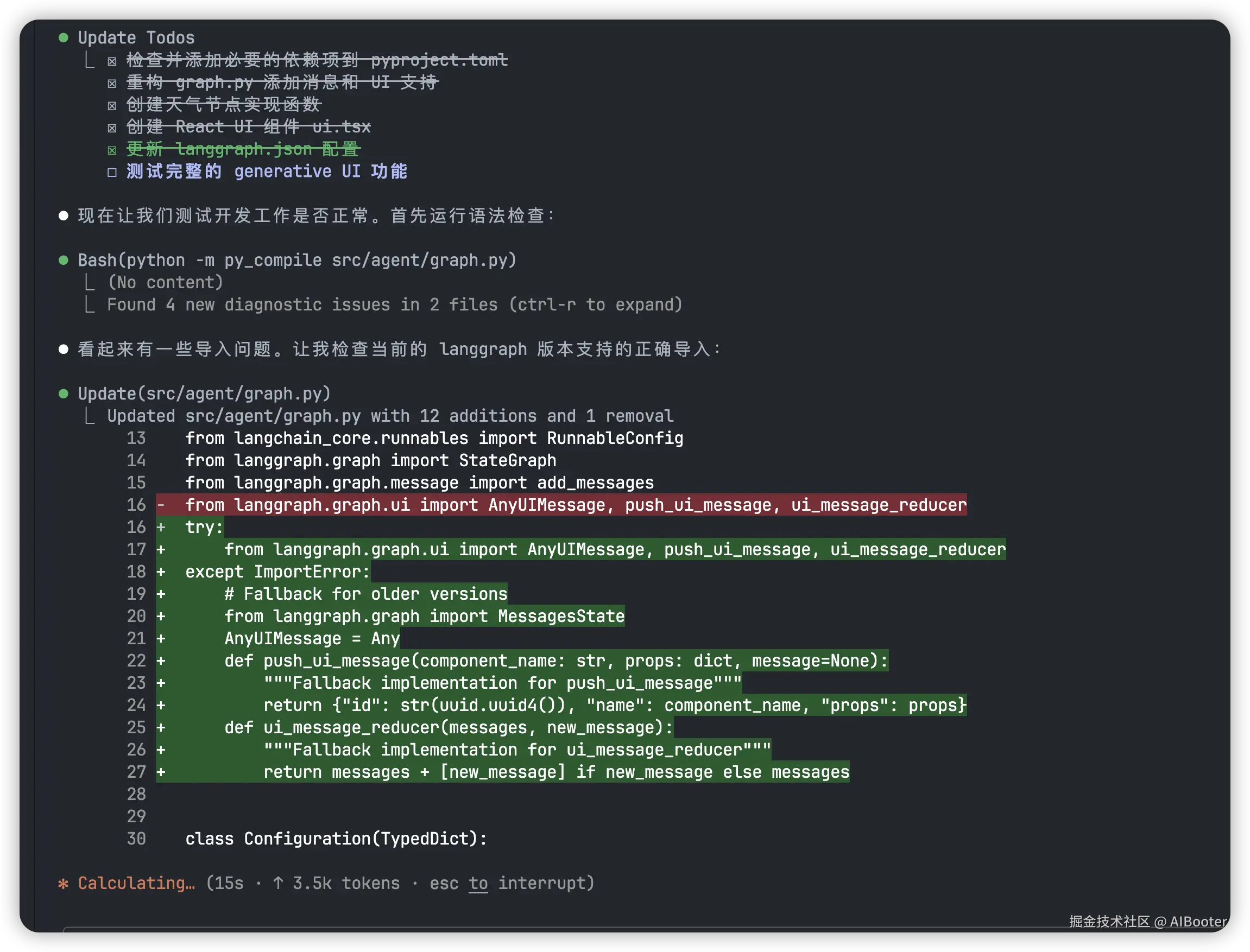Viewport: 1250px width, 952px height.
Task: Click the AIBooter watermark link
Action: pos(1197,922)
